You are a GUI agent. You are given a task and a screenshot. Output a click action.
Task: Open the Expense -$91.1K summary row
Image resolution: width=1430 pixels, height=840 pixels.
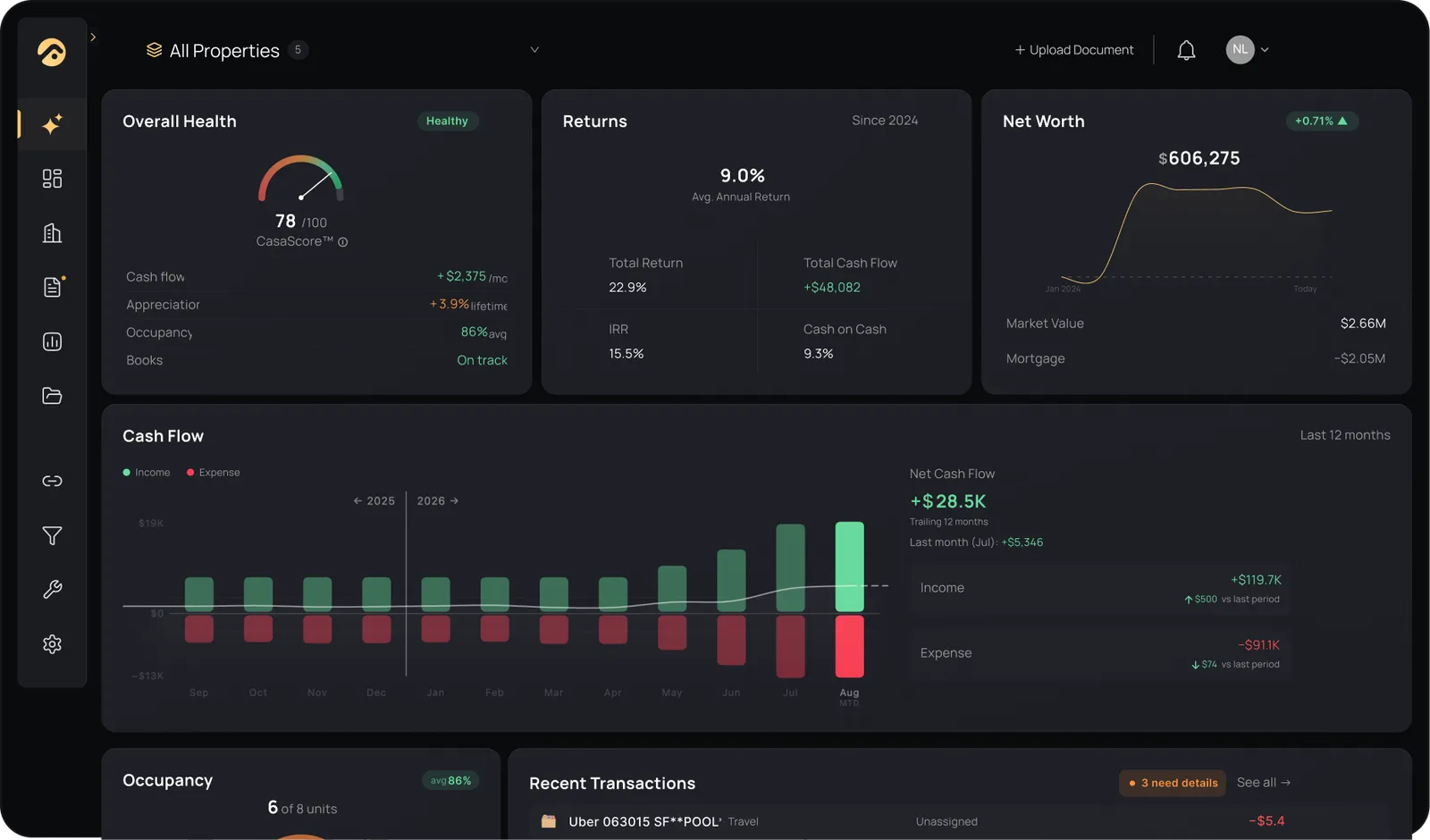click(x=1101, y=653)
